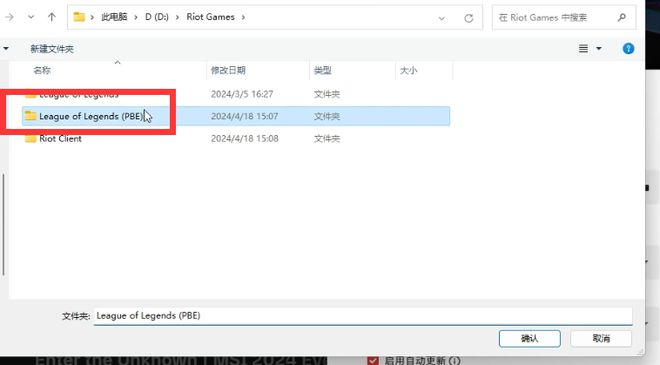
Task: Click the up-arrow parent folder icon
Action: 51,17
